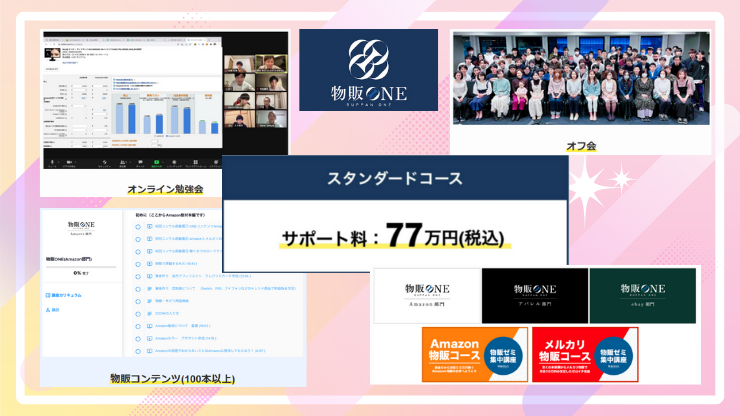Click オンライン勉強会 caption
This screenshot has height=416, width=740.
165,189
